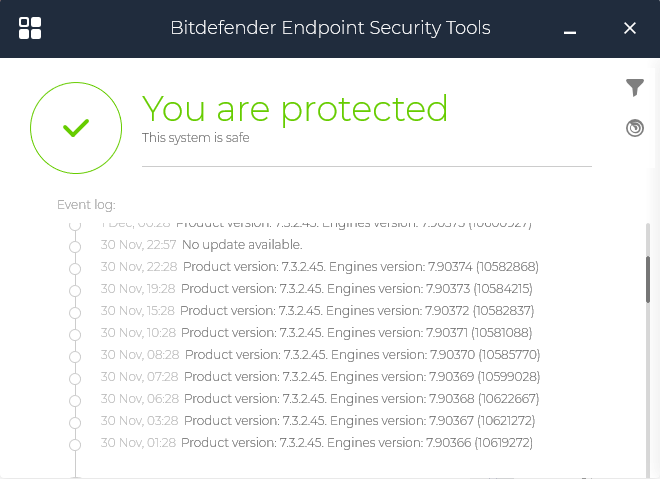
Task: Click the circular radar icon below the filter
Action: click(635, 128)
